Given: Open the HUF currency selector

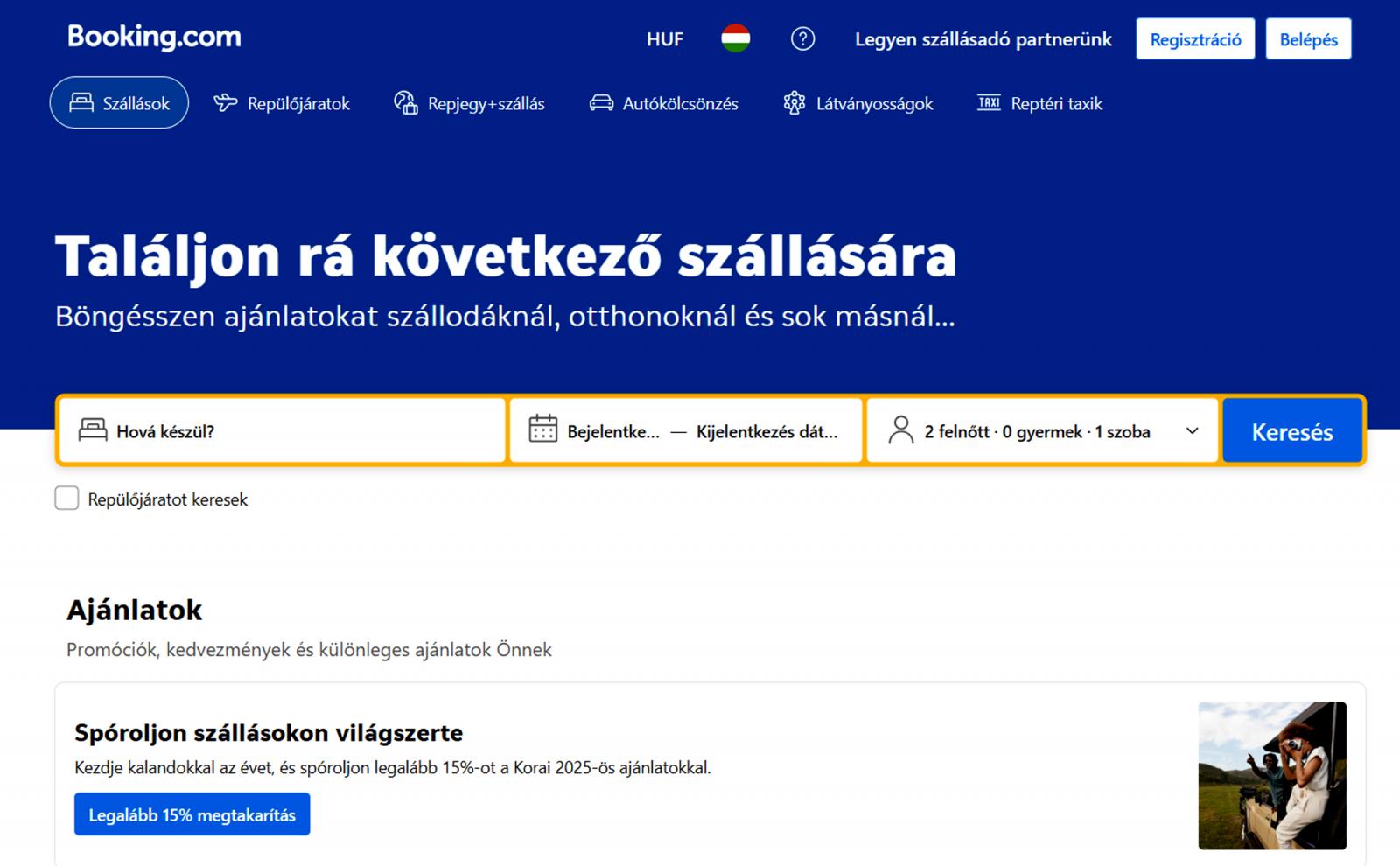Looking at the screenshot, I should 665,39.
